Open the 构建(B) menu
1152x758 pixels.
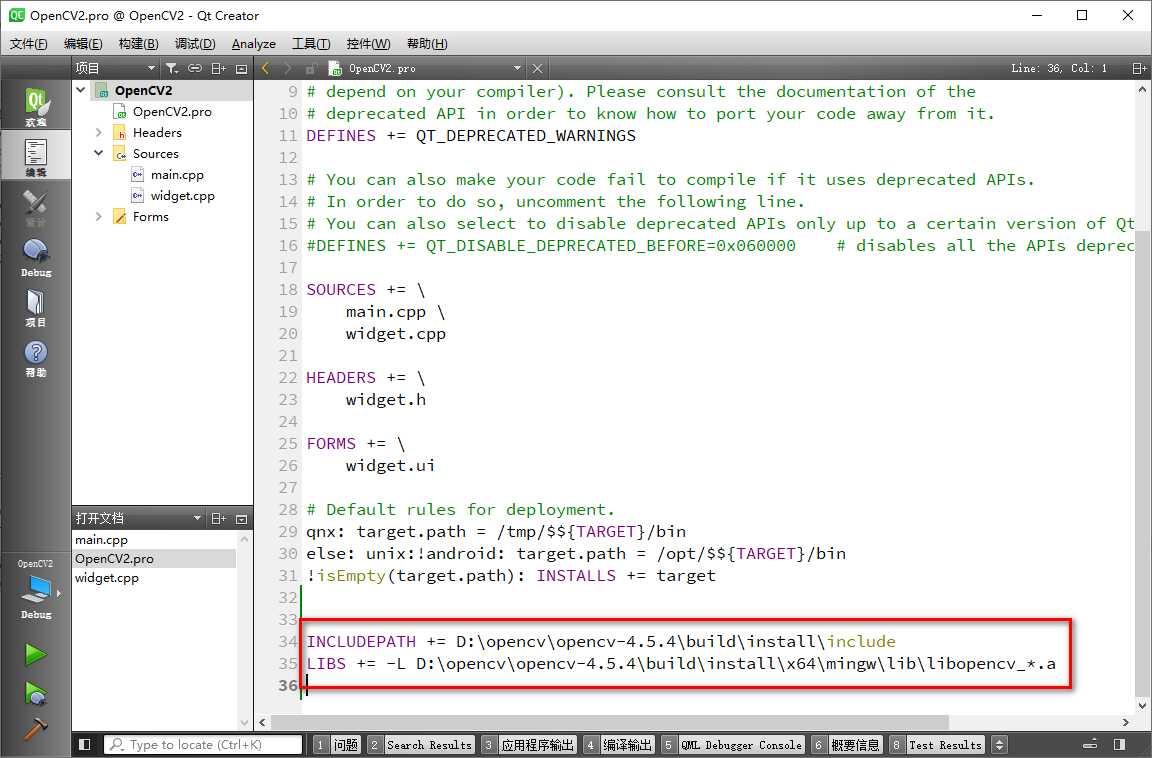click(x=138, y=44)
